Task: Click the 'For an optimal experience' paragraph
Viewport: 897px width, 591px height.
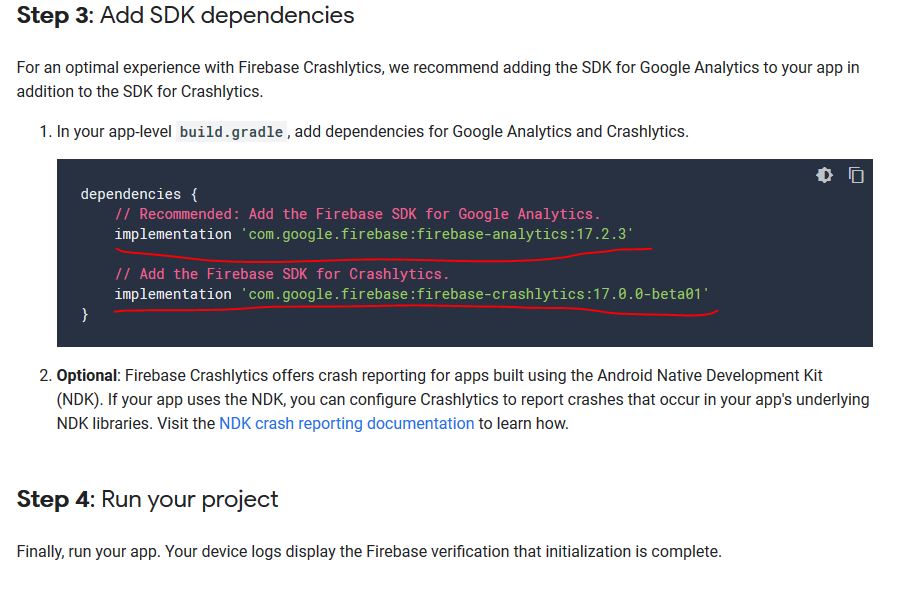Action: click(438, 80)
